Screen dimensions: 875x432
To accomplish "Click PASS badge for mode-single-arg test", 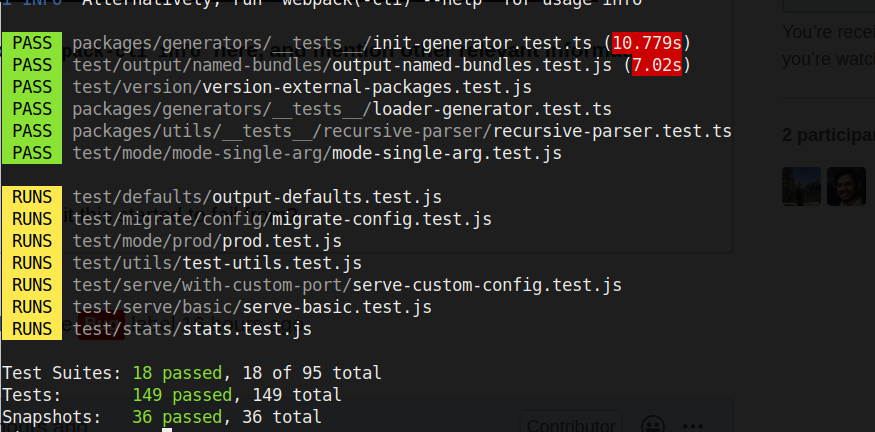I will 32,153.
